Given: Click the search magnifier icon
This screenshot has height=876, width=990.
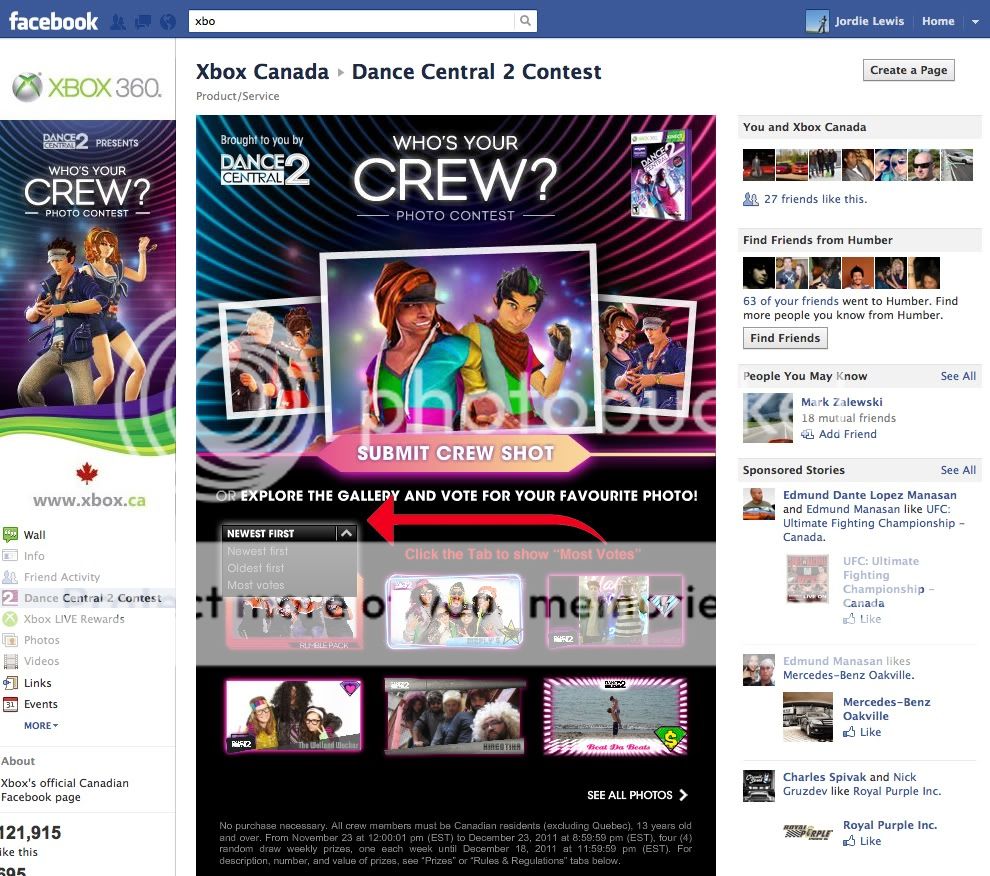Looking at the screenshot, I should (525, 21).
